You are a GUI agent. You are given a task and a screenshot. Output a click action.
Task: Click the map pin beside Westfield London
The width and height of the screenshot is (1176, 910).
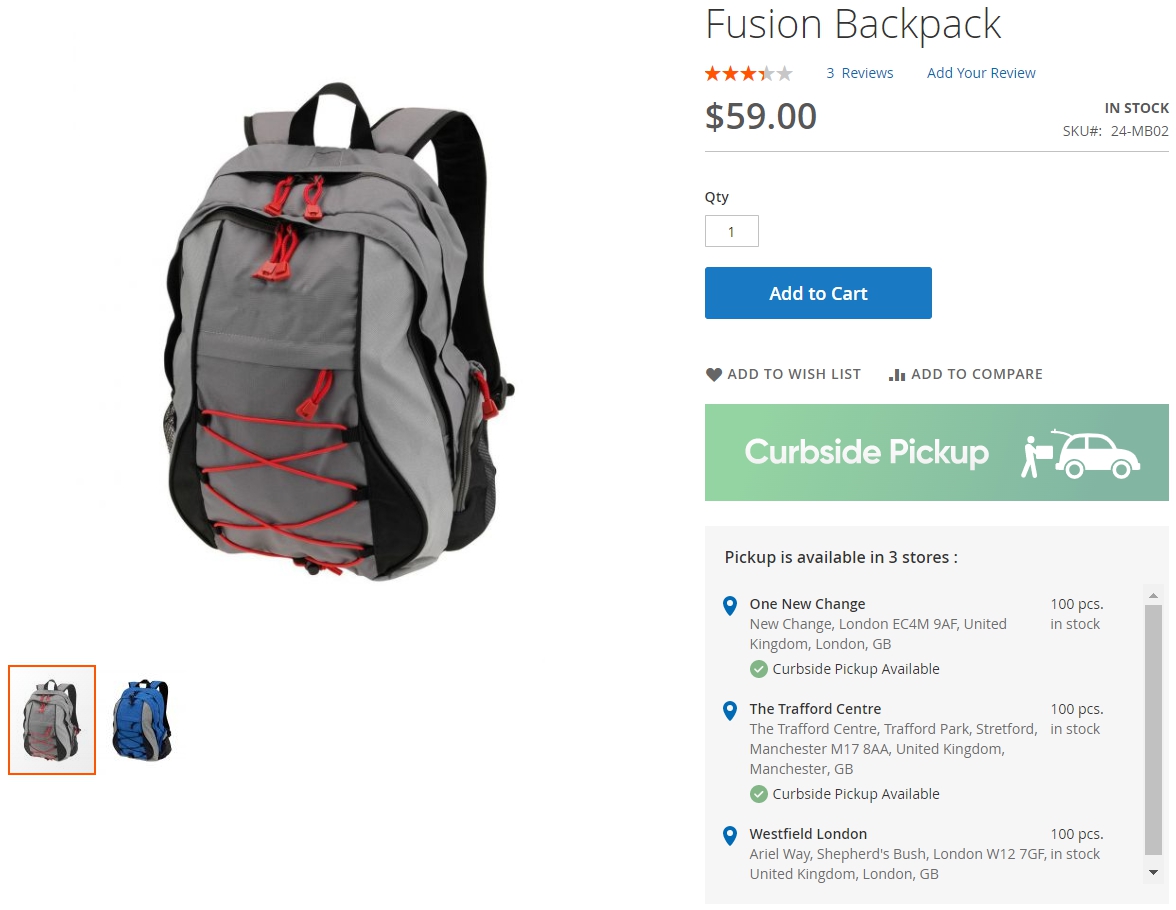730,836
